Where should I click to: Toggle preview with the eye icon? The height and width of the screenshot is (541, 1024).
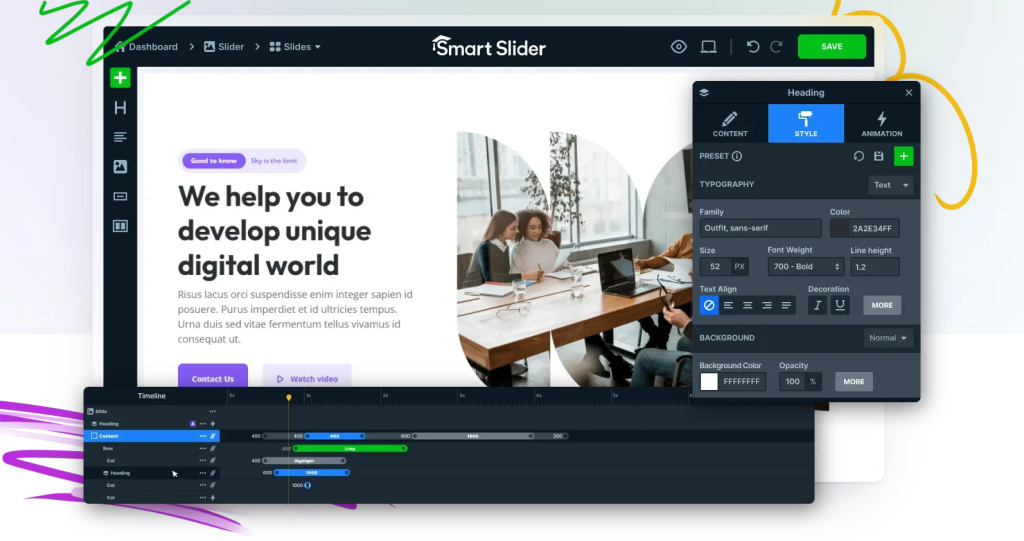coord(679,47)
